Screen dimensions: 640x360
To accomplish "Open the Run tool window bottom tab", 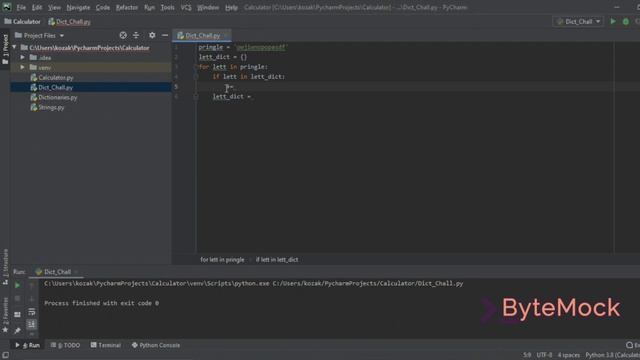I will point(28,345).
